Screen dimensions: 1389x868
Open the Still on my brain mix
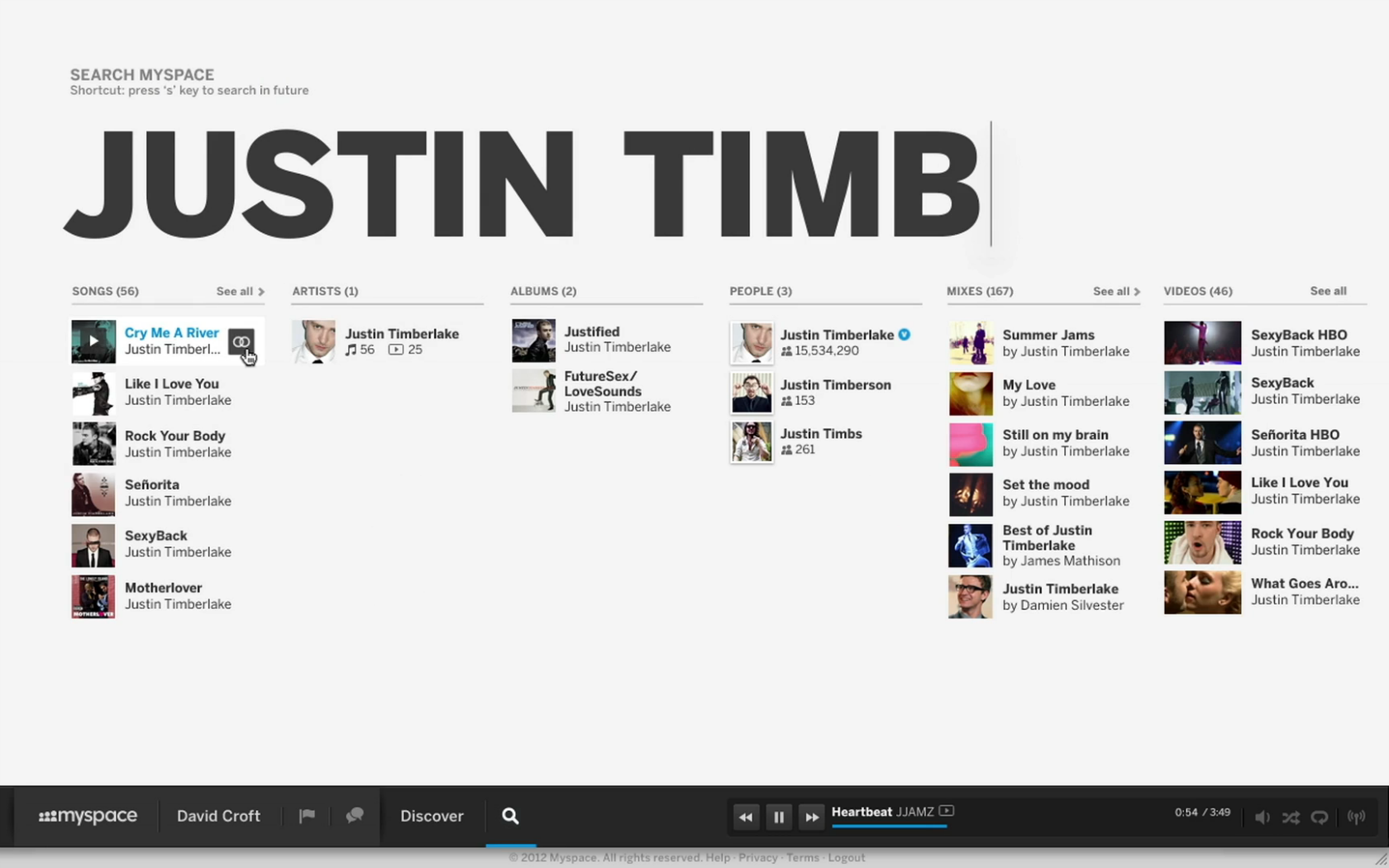point(1055,435)
